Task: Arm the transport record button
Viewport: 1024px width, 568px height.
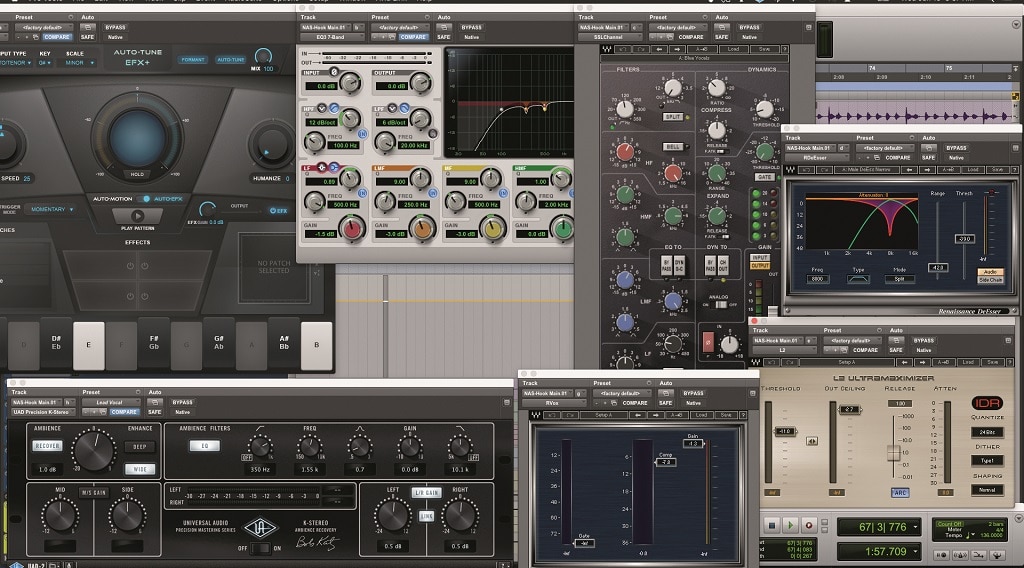Action: pyautogui.click(x=808, y=525)
